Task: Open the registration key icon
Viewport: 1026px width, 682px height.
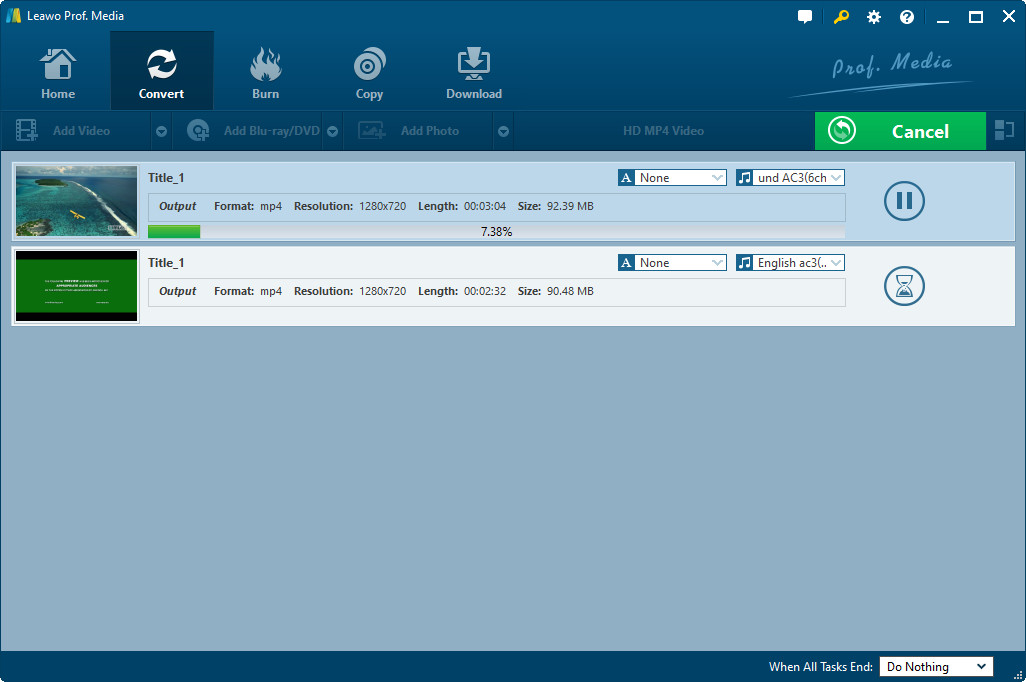Action: click(x=841, y=17)
